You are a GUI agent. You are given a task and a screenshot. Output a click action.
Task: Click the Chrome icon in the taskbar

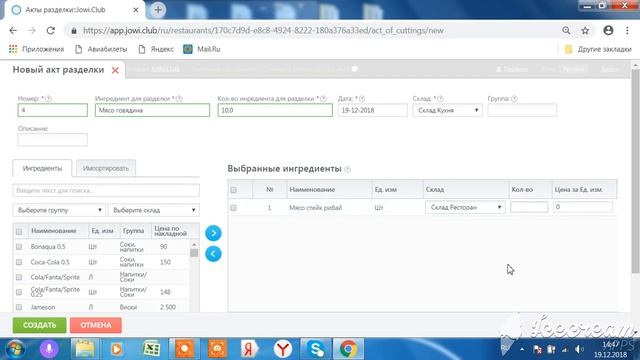point(348,349)
